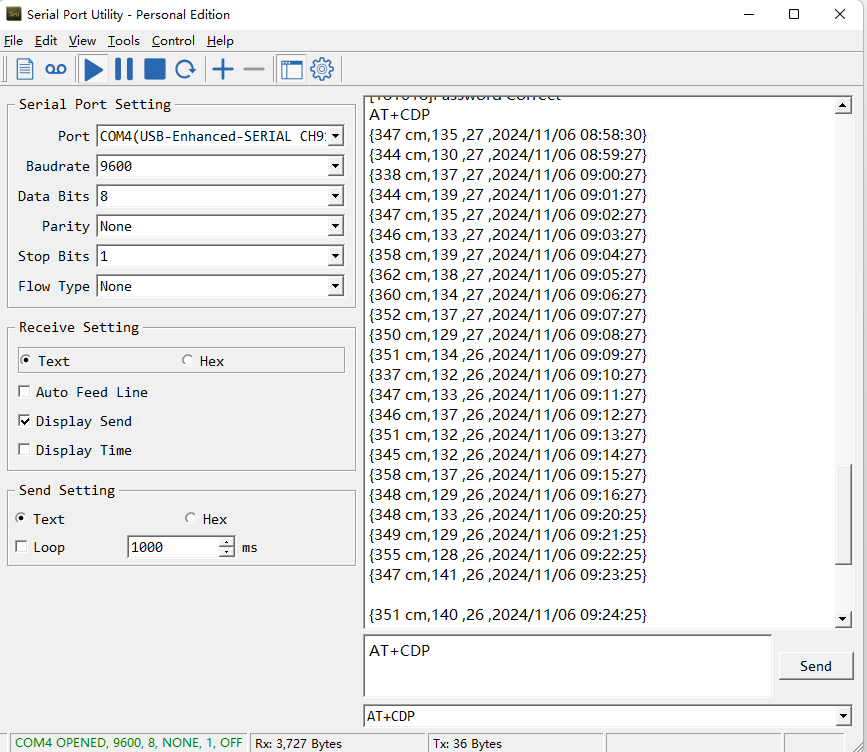This screenshot has width=867, height=752.
Task: Click the new document toolbar icon
Action: click(25, 69)
